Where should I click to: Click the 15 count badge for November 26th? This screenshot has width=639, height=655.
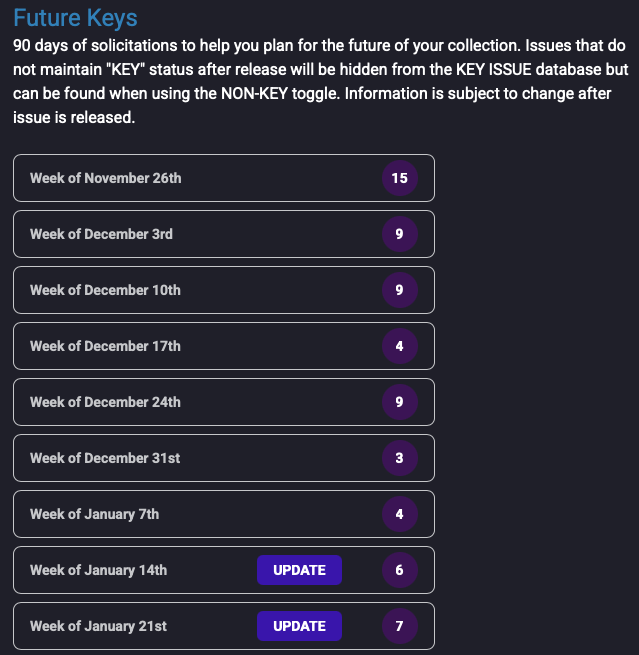pyautogui.click(x=399, y=178)
